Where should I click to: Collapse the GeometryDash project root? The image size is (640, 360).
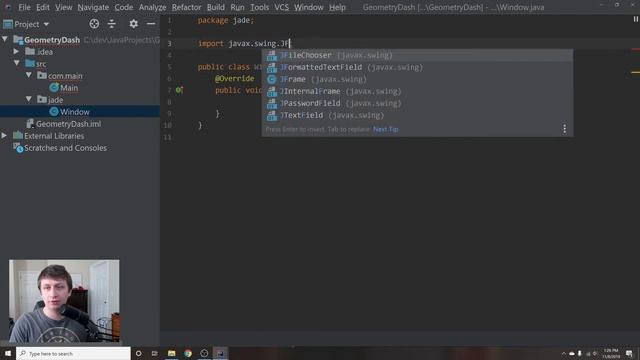[x=5, y=40]
